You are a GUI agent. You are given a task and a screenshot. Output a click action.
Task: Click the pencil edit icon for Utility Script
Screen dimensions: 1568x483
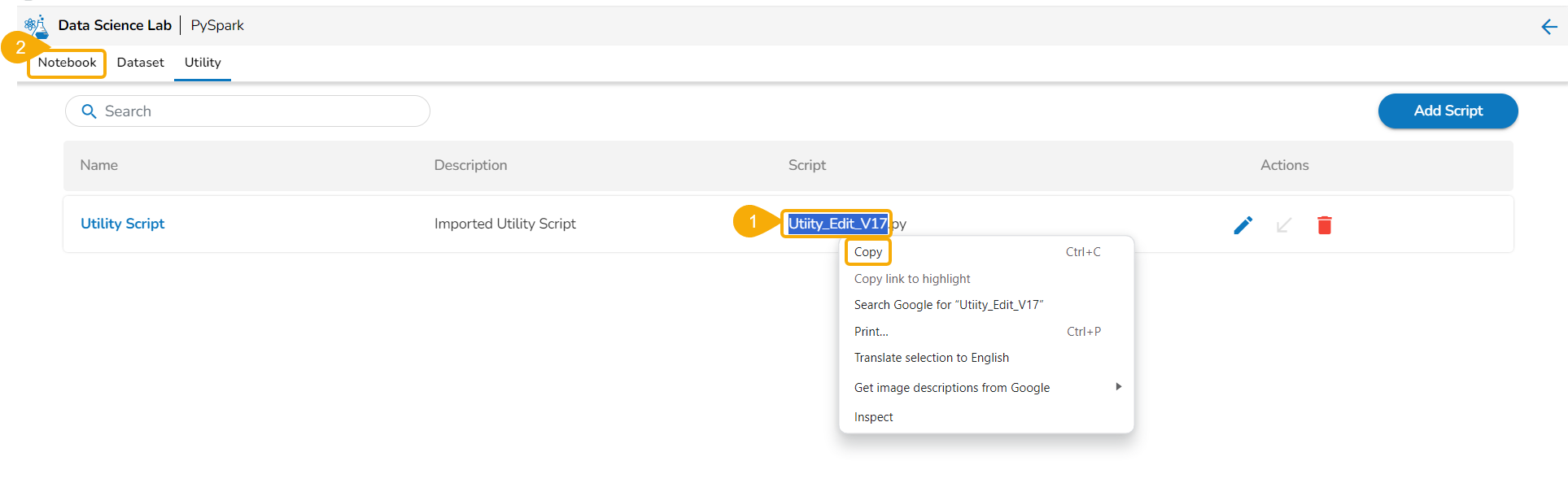coord(1243,225)
